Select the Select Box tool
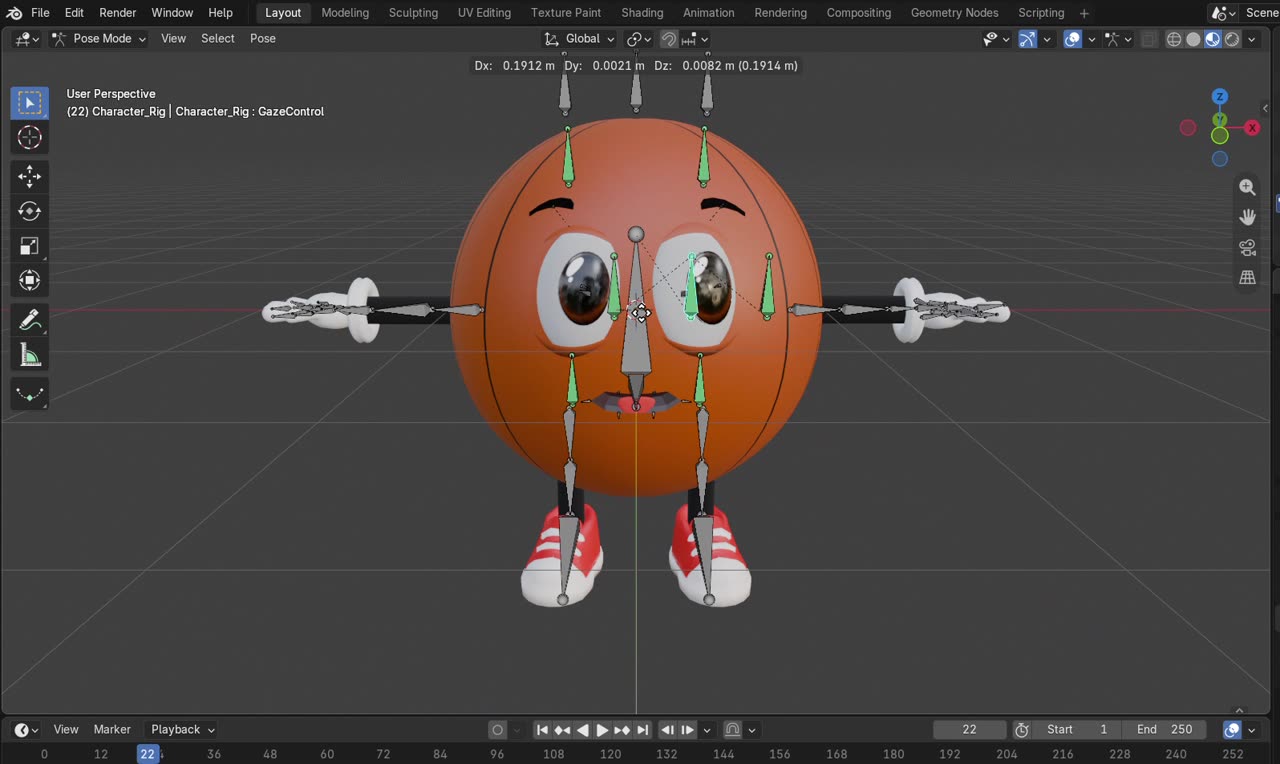 [29, 103]
